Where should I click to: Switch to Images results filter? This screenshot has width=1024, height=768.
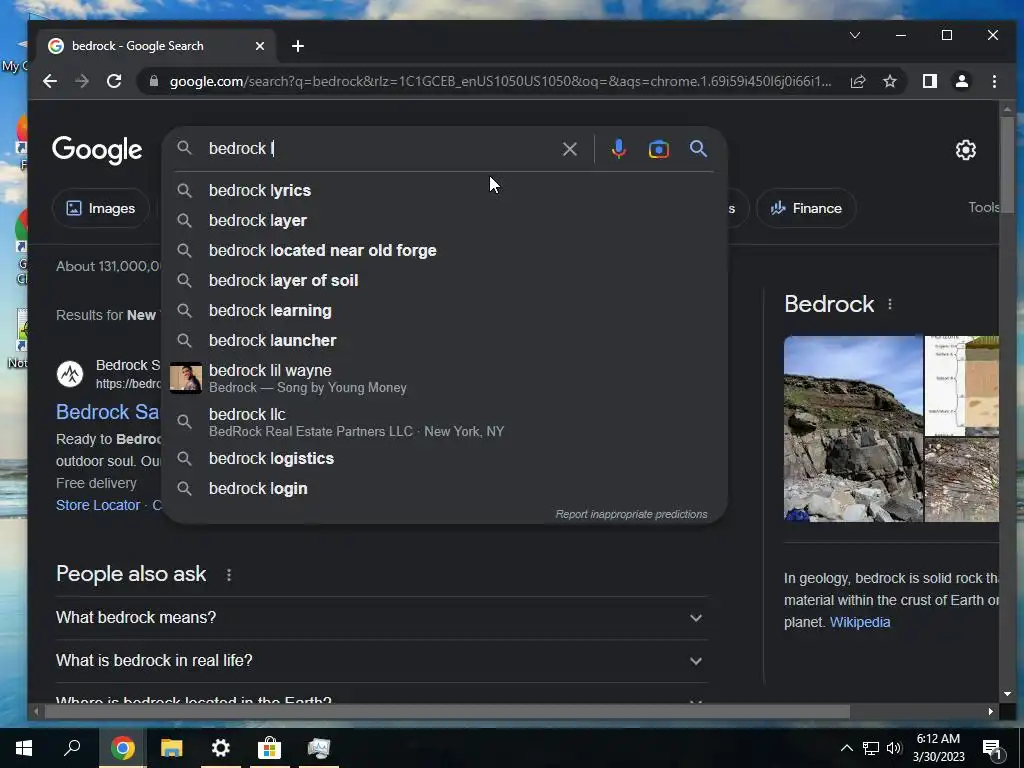pyautogui.click(x=101, y=208)
